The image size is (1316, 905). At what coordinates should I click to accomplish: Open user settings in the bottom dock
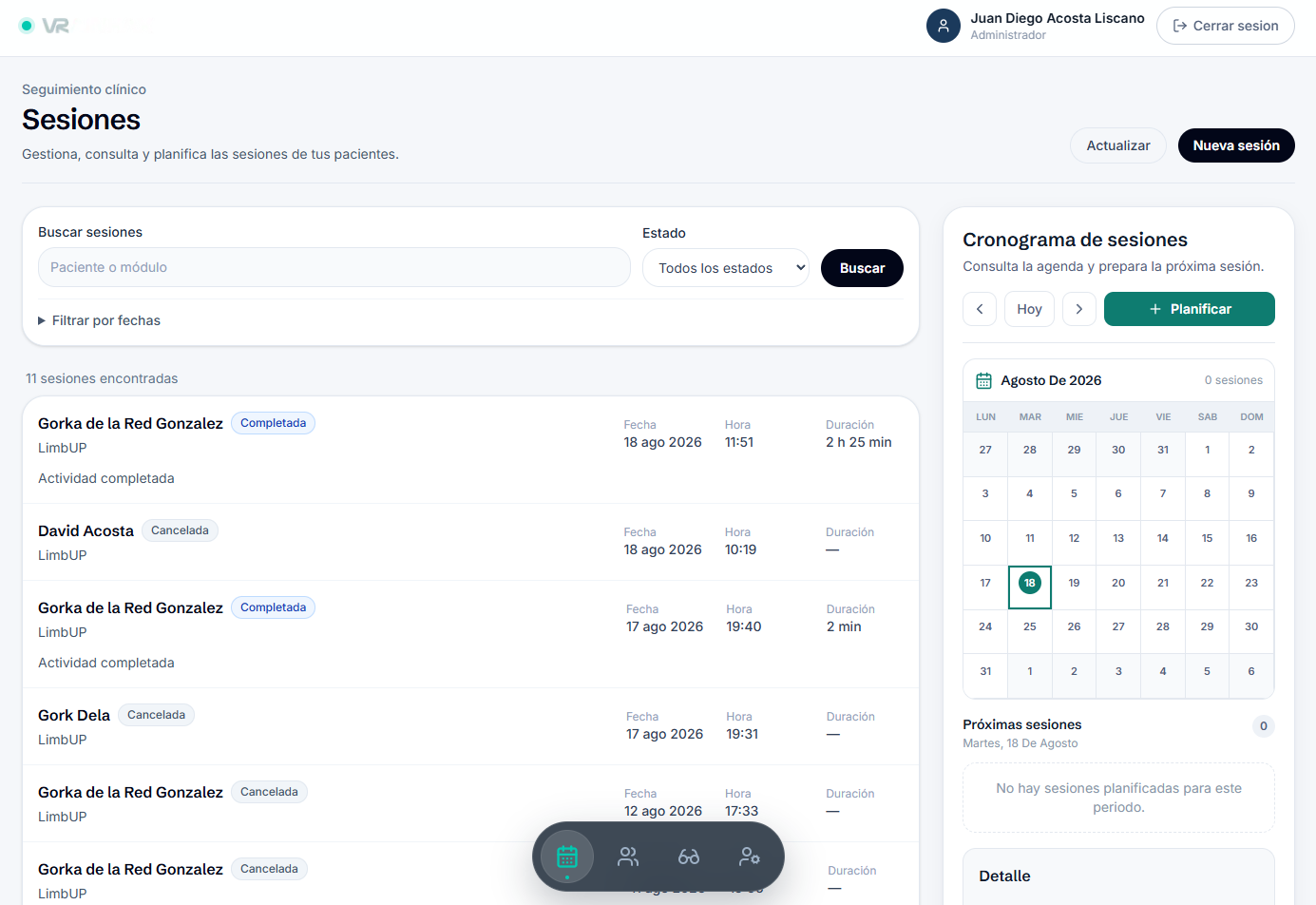(x=750, y=857)
